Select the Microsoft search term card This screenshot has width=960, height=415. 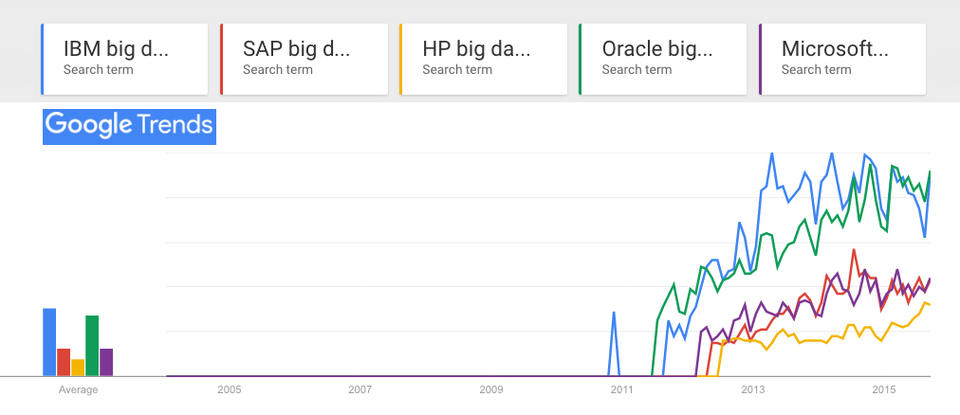(843, 59)
